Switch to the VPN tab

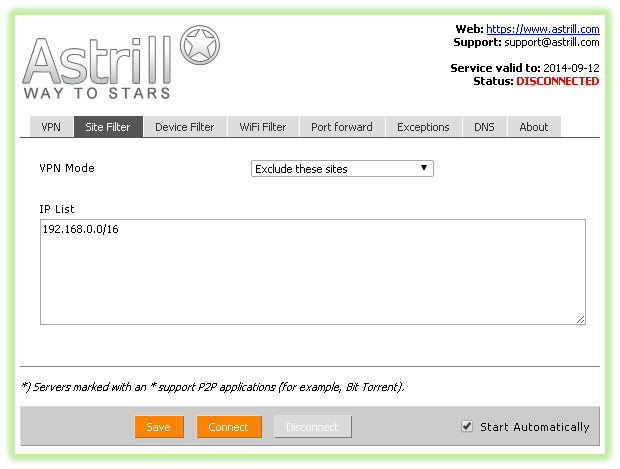pos(51,127)
